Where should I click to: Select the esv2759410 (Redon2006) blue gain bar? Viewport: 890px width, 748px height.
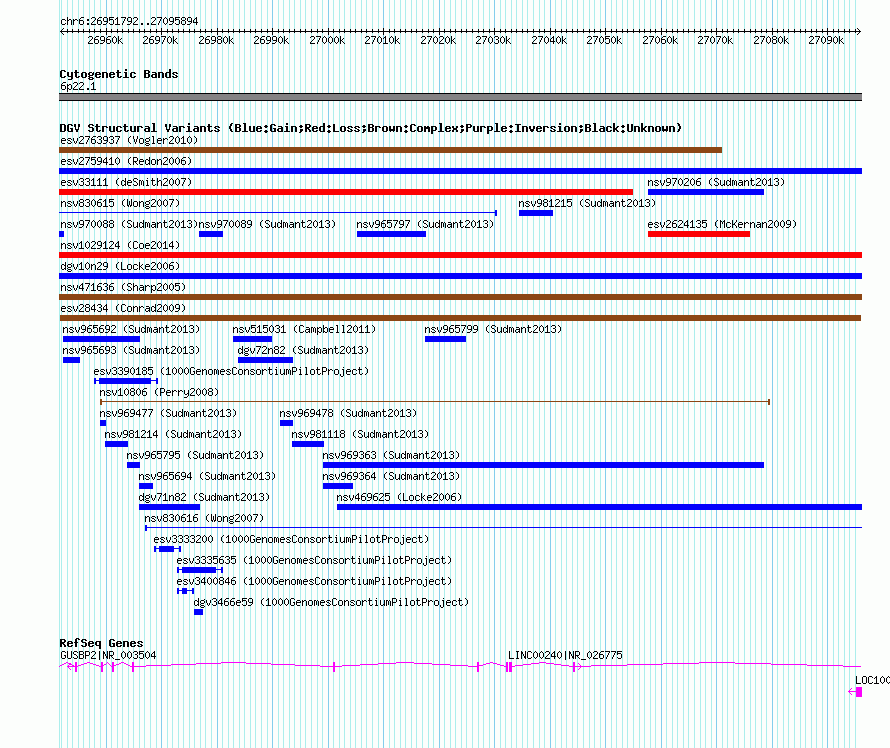[460, 171]
